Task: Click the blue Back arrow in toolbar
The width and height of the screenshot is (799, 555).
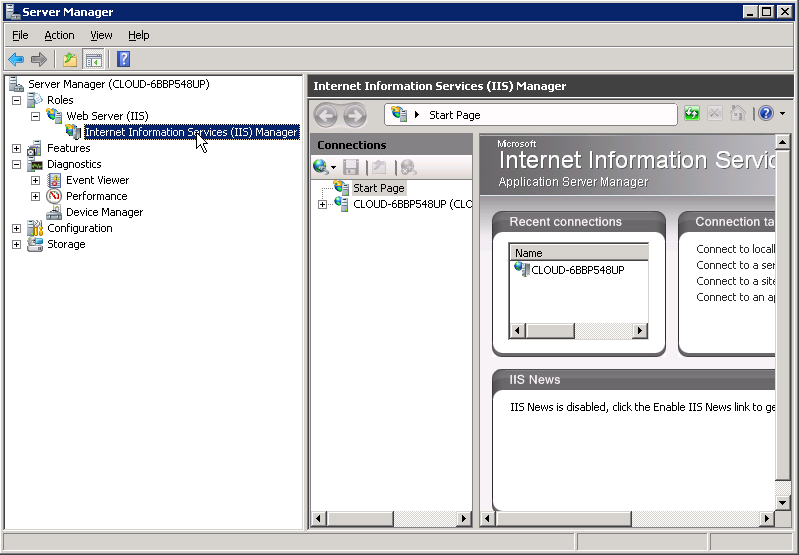Action: point(16,60)
